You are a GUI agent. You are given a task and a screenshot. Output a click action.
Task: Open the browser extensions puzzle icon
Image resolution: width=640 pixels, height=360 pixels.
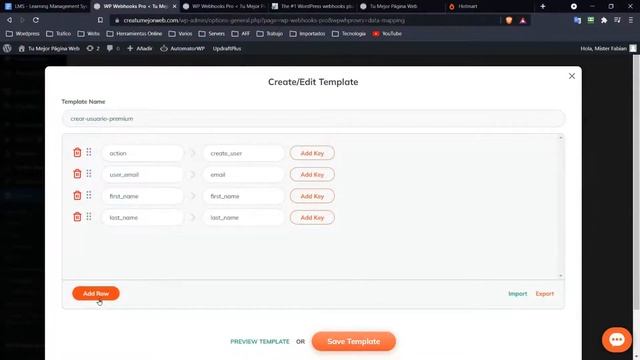[x=604, y=20]
